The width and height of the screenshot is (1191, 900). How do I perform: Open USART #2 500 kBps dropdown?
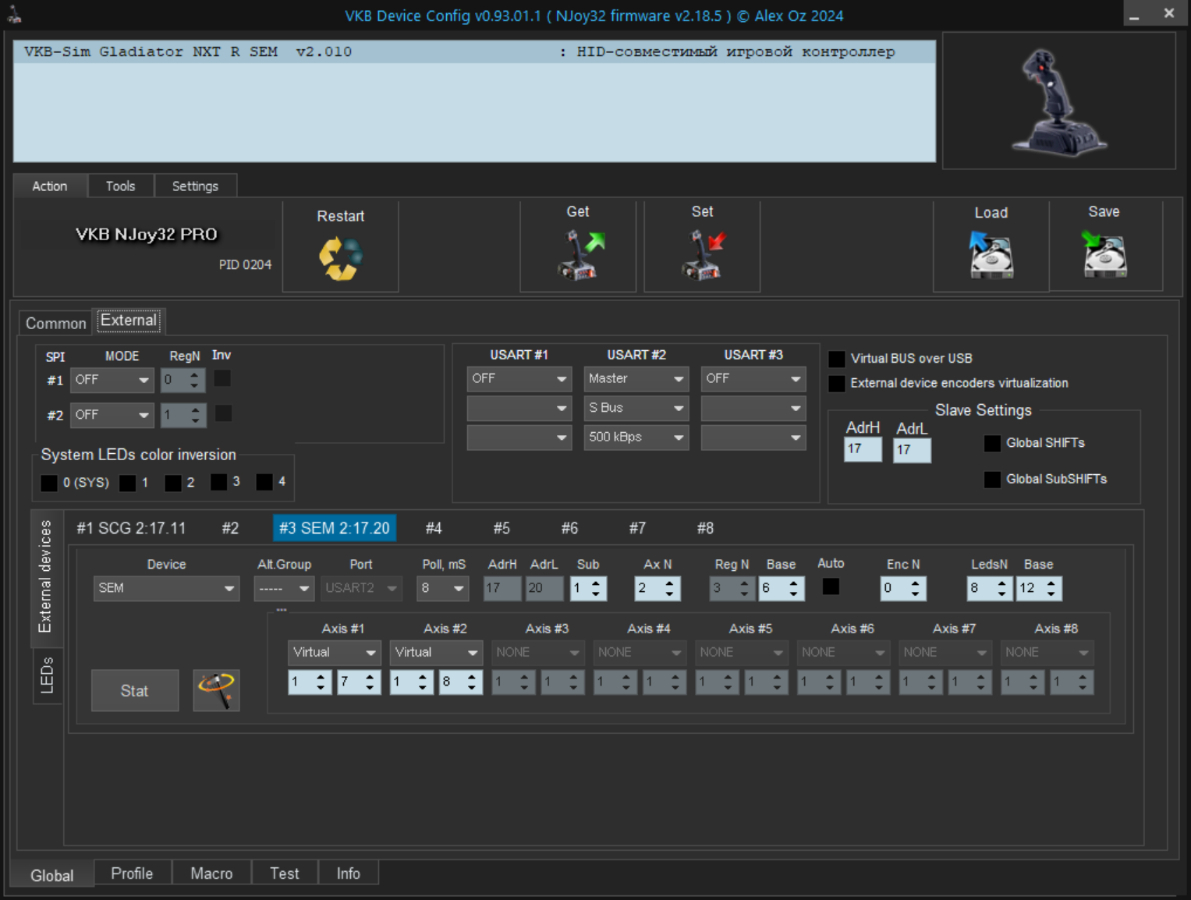636,437
